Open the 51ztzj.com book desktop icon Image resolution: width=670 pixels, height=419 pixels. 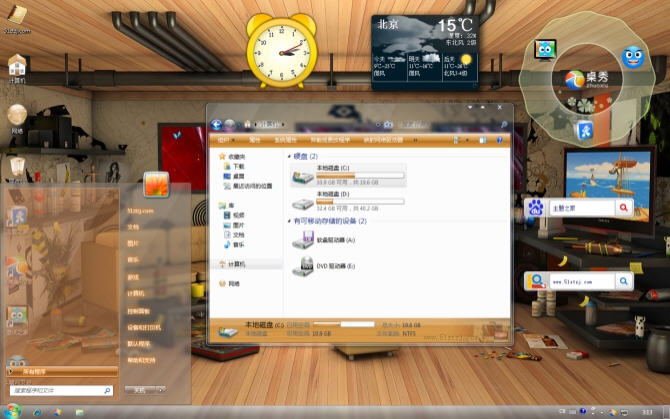point(17,15)
